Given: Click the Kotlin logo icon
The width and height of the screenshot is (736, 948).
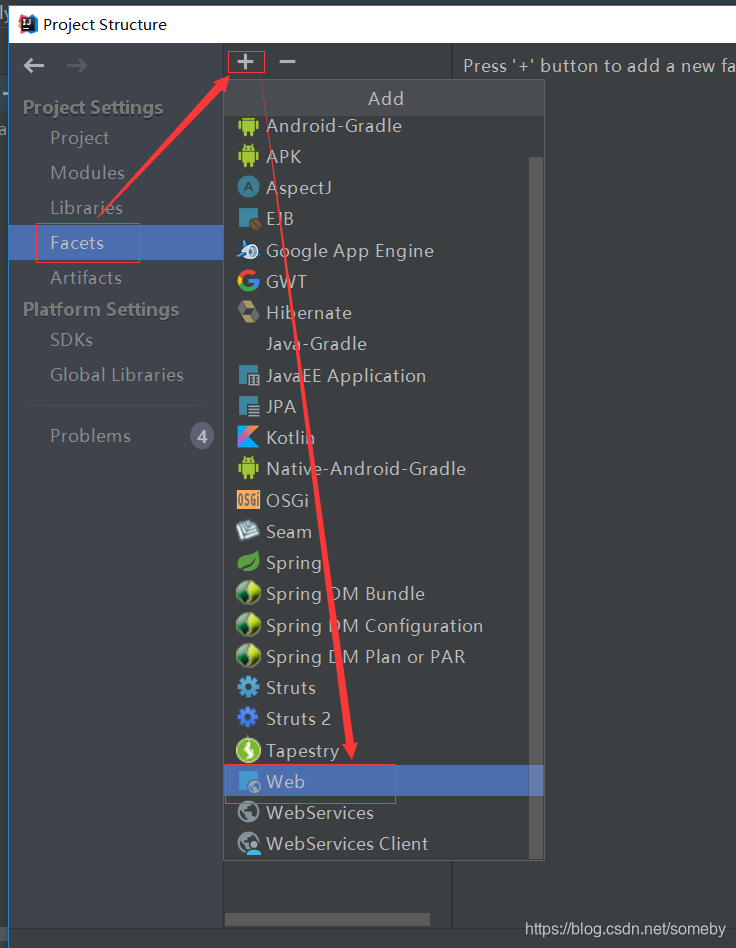Looking at the screenshot, I should [x=248, y=437].
